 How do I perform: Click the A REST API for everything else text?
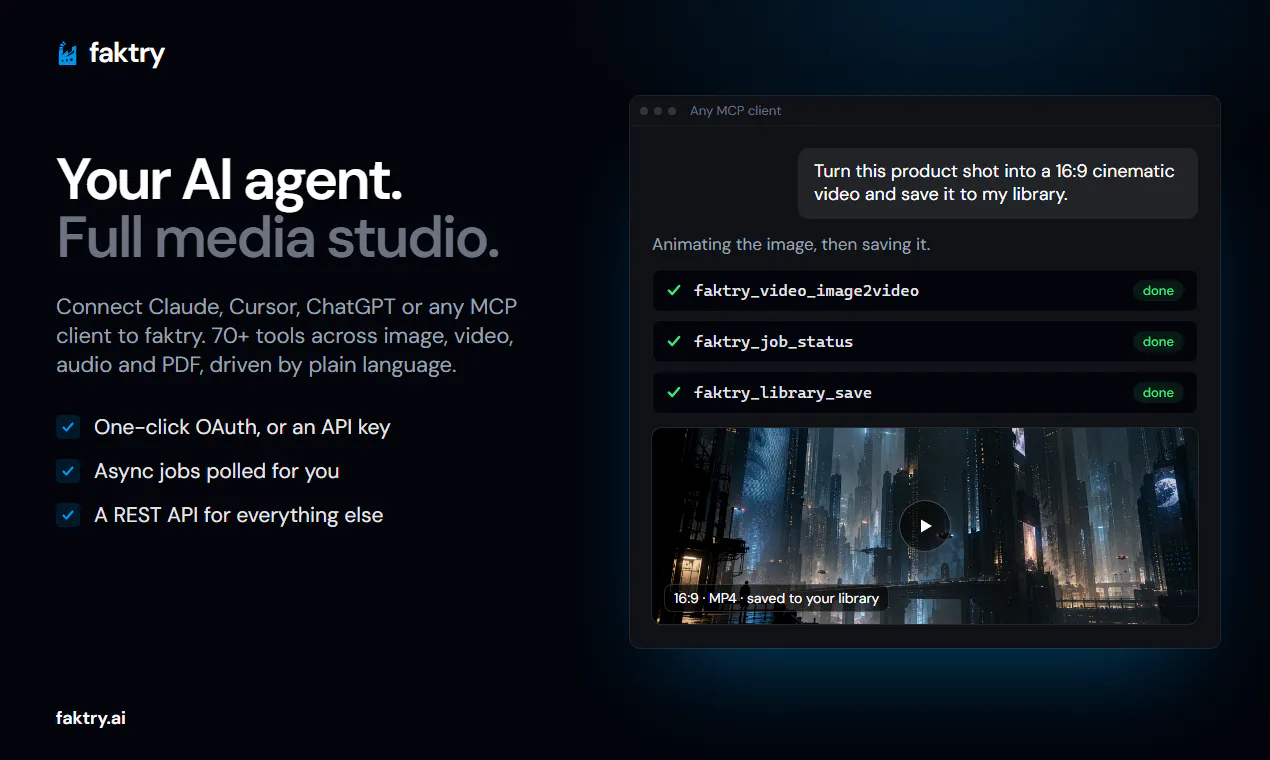click(x=239, y=515)
